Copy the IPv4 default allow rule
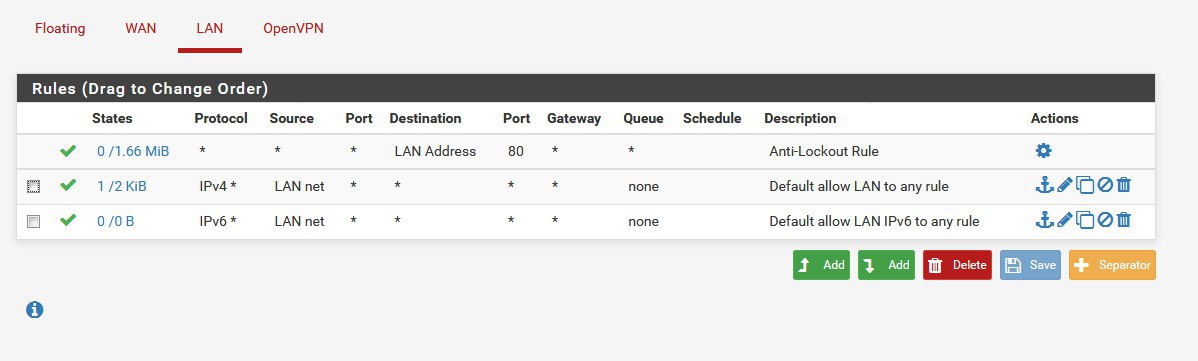This screenshot has width=1198, height=361. tap(1085, 185)
